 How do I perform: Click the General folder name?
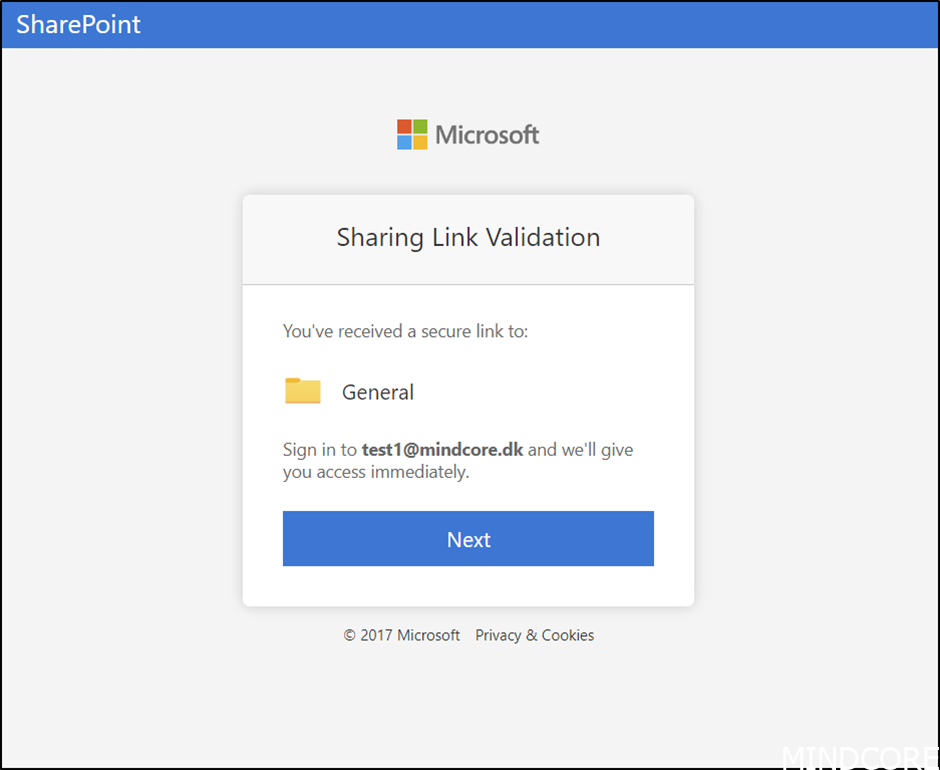click(x=378, y=392)
